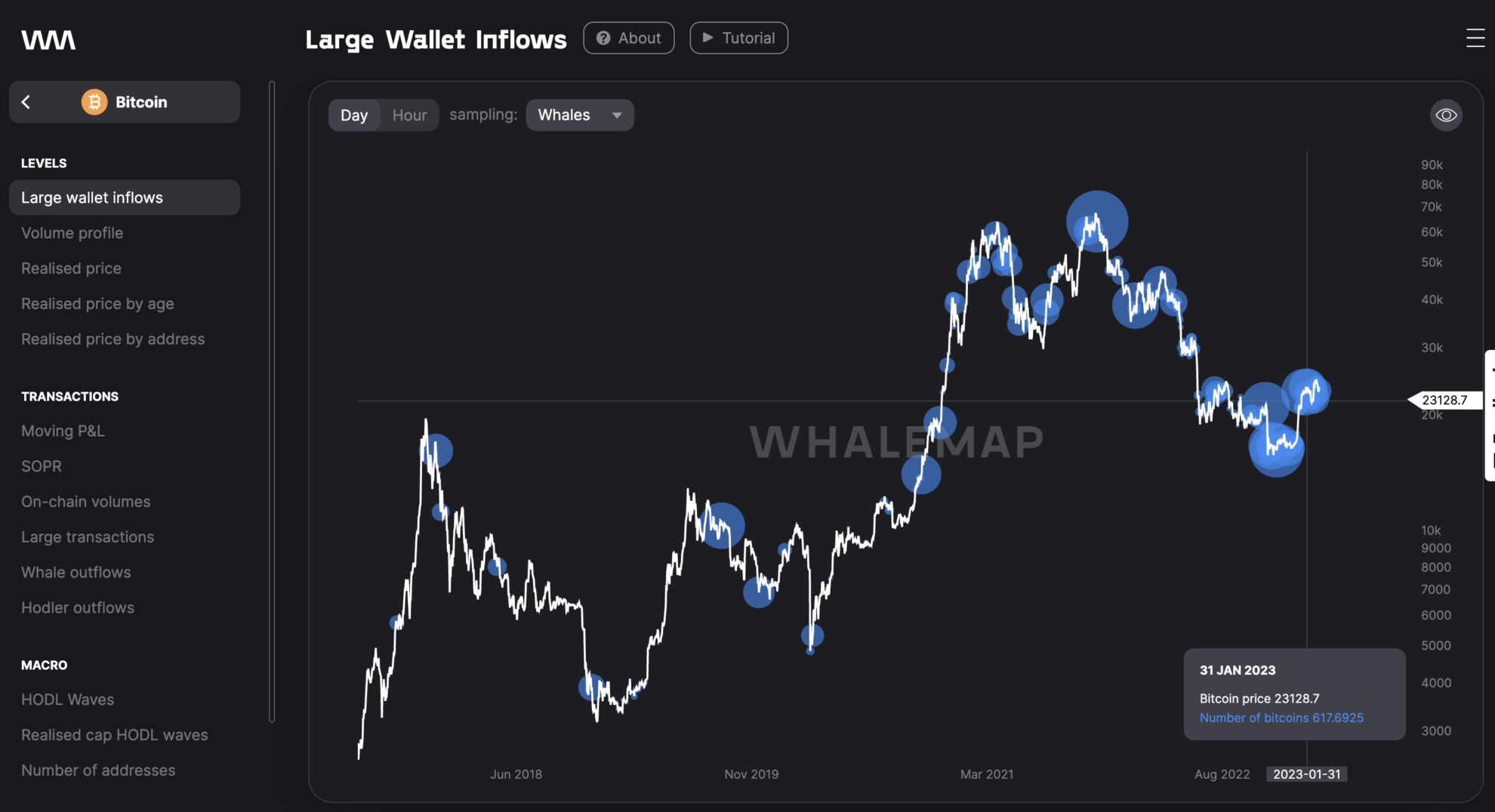Viewport: 1495px width, 812px height.
Task: Collapse the MACRO section
Action: pyautogui.click(x=45, y=664)
